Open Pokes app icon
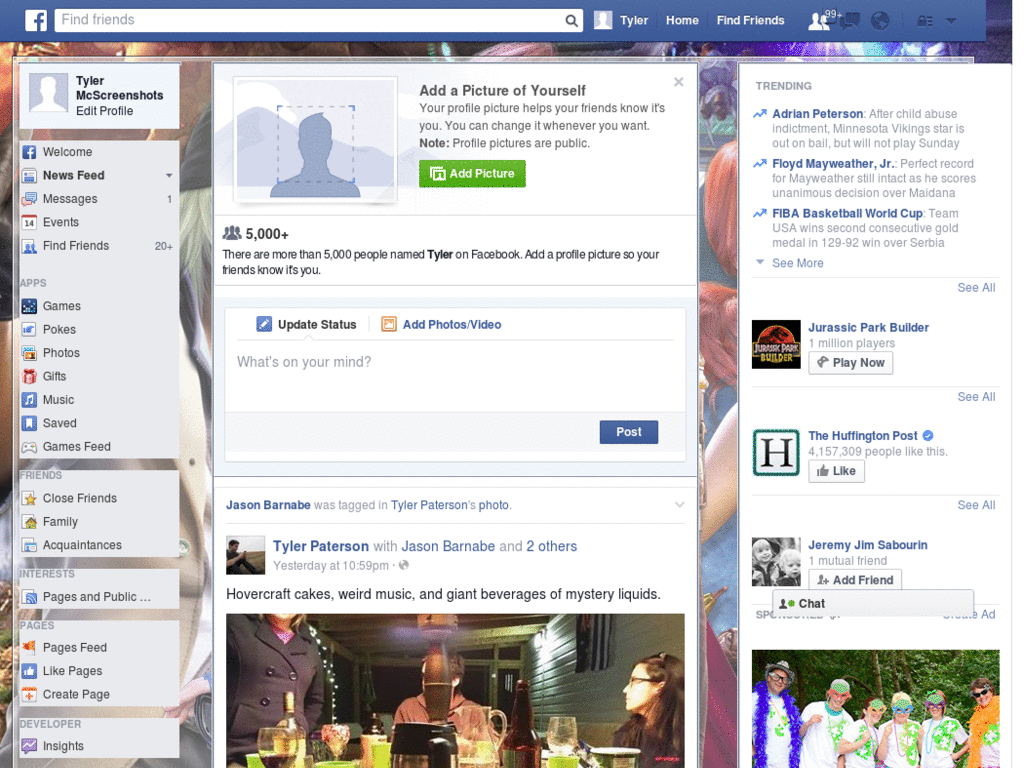Image resolution: width=1024 pixels, height=768 pixels. 29,330
